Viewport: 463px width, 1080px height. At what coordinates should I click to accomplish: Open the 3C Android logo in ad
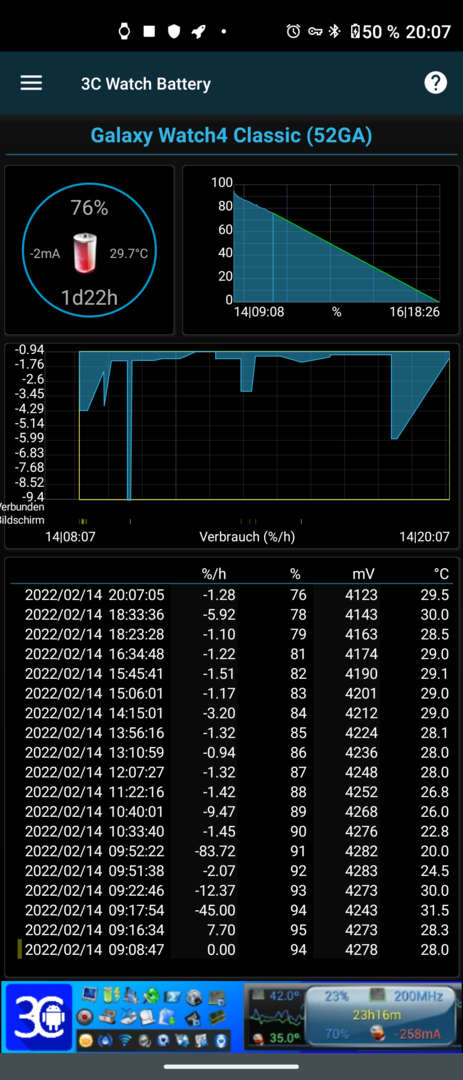[38, 1017]
